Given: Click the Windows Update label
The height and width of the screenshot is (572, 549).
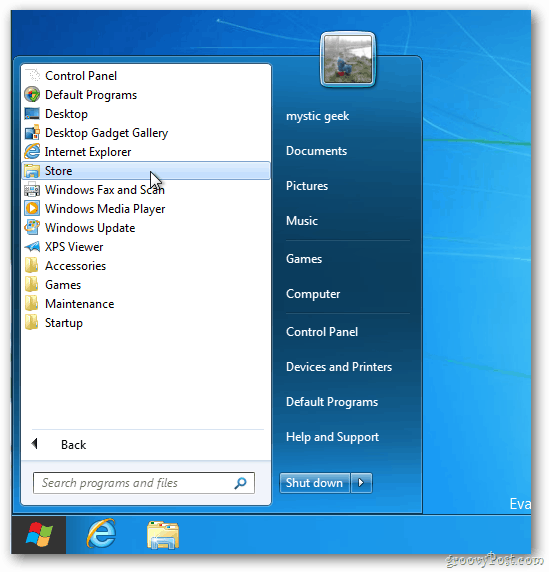Looking at the screenshot, I should (90, 228).
